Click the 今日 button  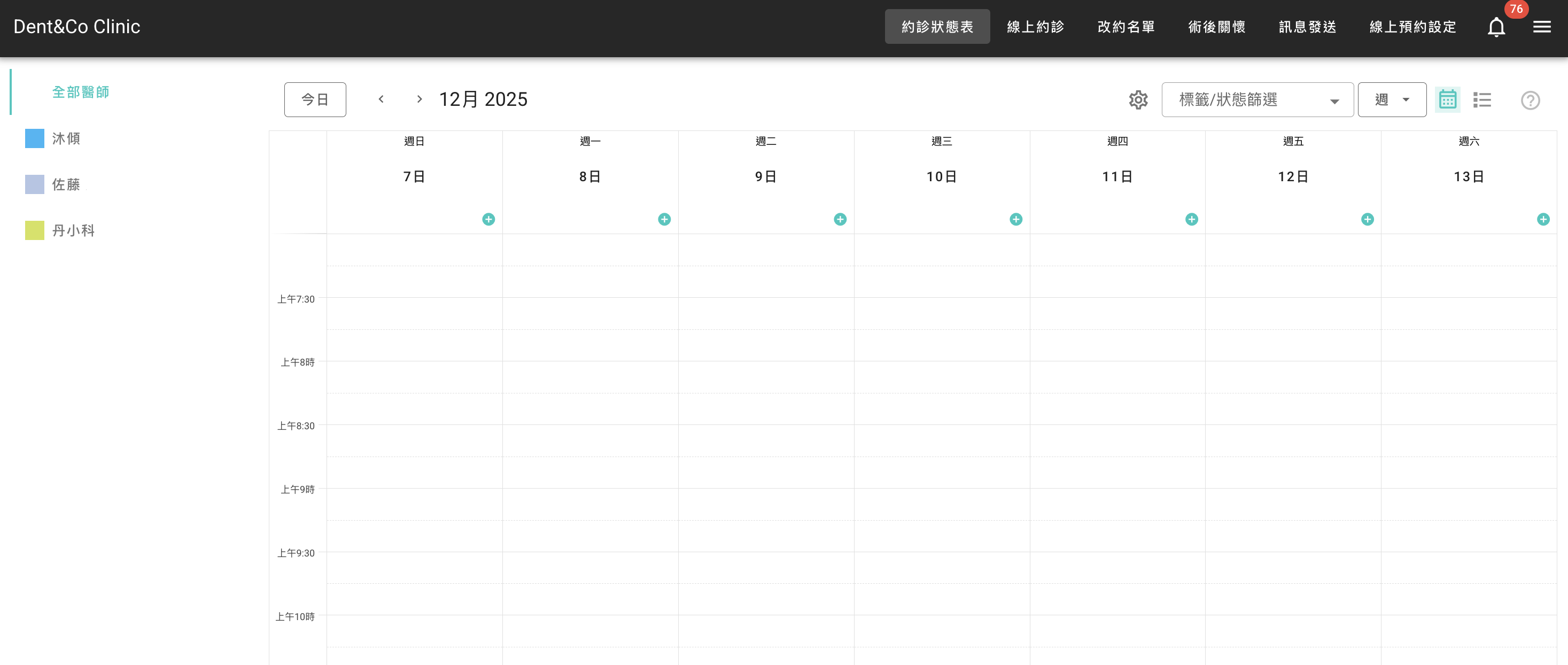pyautogui.click(x=315, y=100)
